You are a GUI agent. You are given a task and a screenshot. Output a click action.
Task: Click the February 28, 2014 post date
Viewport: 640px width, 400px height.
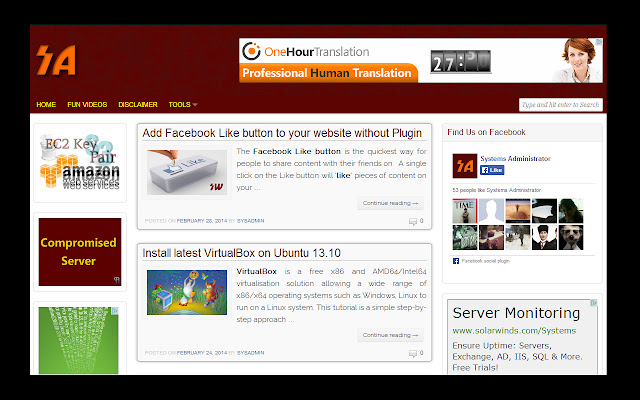point(202,221)
